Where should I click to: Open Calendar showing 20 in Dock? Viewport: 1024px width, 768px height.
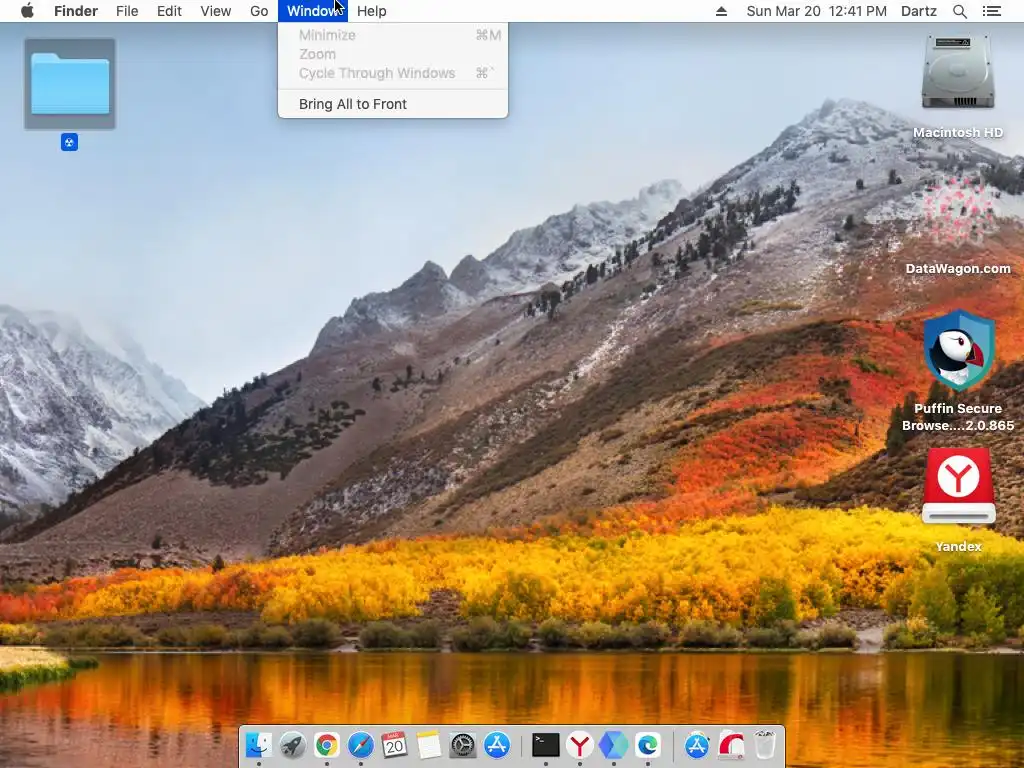click(x=394, y=744)
